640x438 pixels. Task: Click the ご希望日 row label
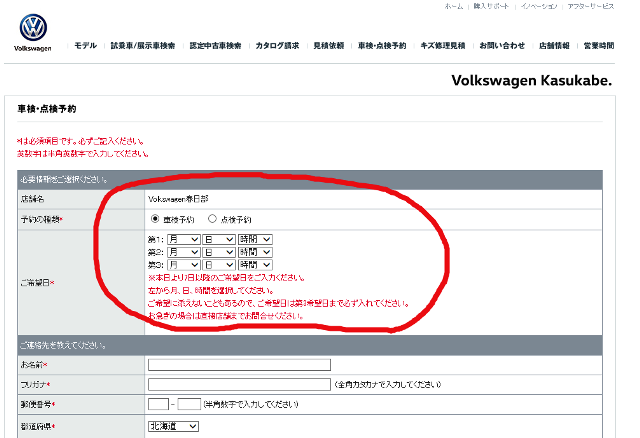tap(37, 282)
